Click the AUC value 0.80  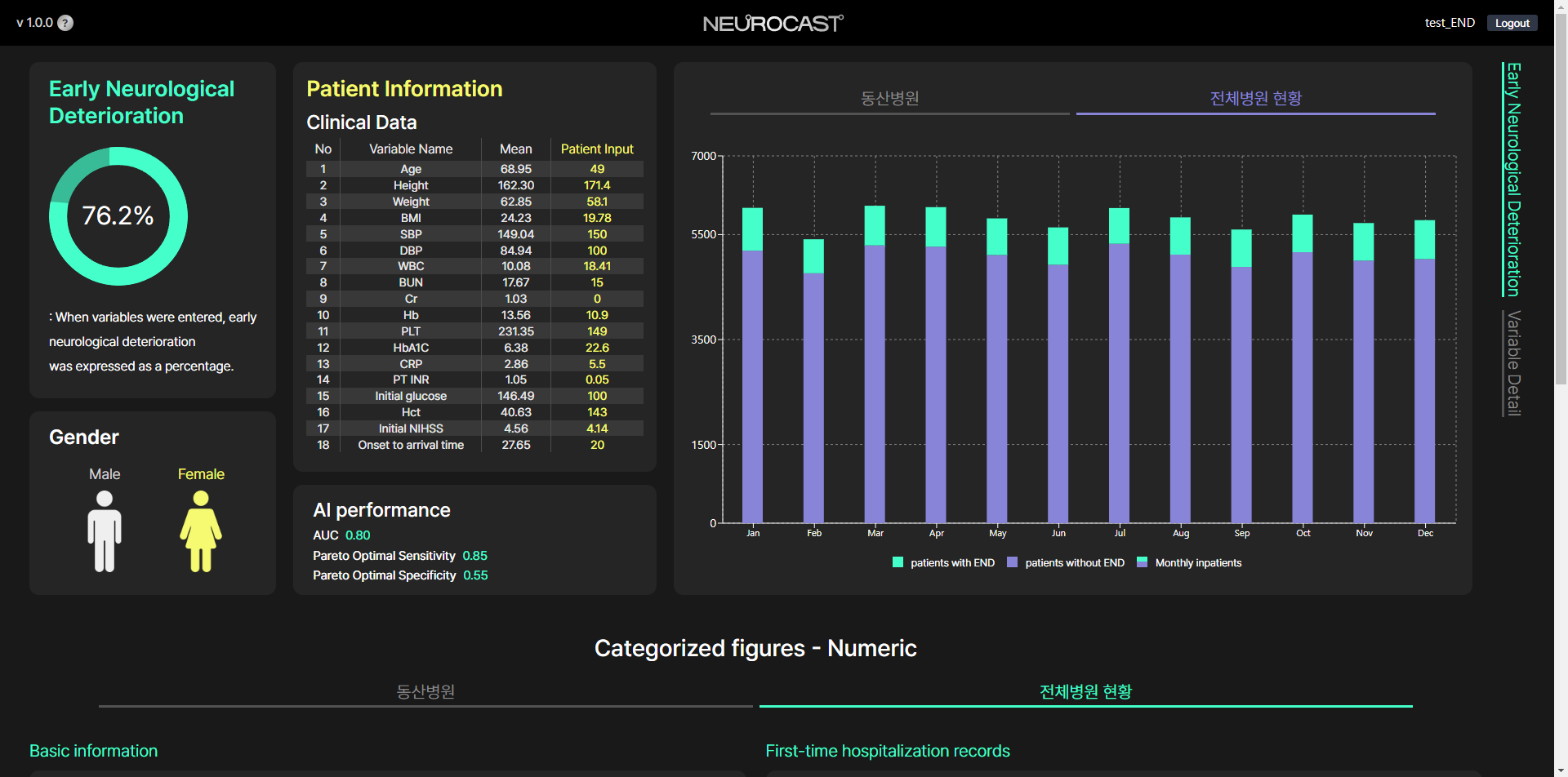[x=358, y=535]
